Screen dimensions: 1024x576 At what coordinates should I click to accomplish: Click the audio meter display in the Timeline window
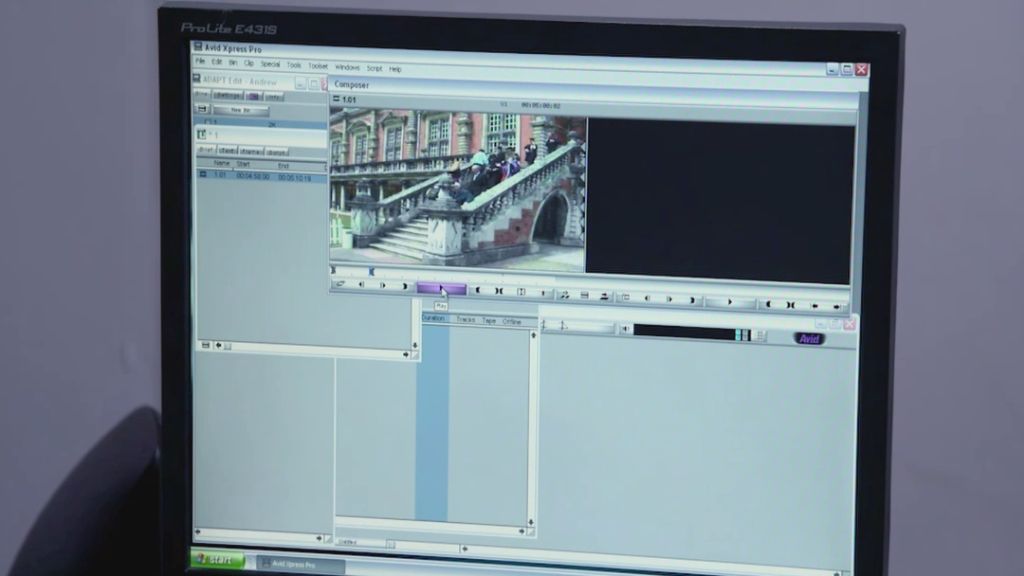[x=692, y=333]
